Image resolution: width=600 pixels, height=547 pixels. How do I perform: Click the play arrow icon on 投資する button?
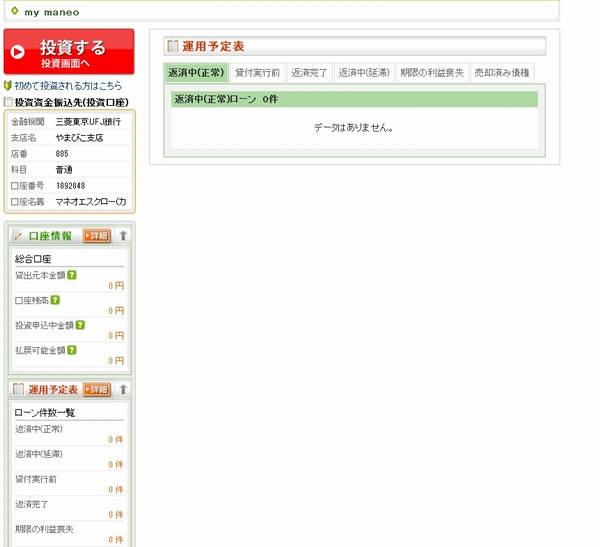[x=18, y=52]
